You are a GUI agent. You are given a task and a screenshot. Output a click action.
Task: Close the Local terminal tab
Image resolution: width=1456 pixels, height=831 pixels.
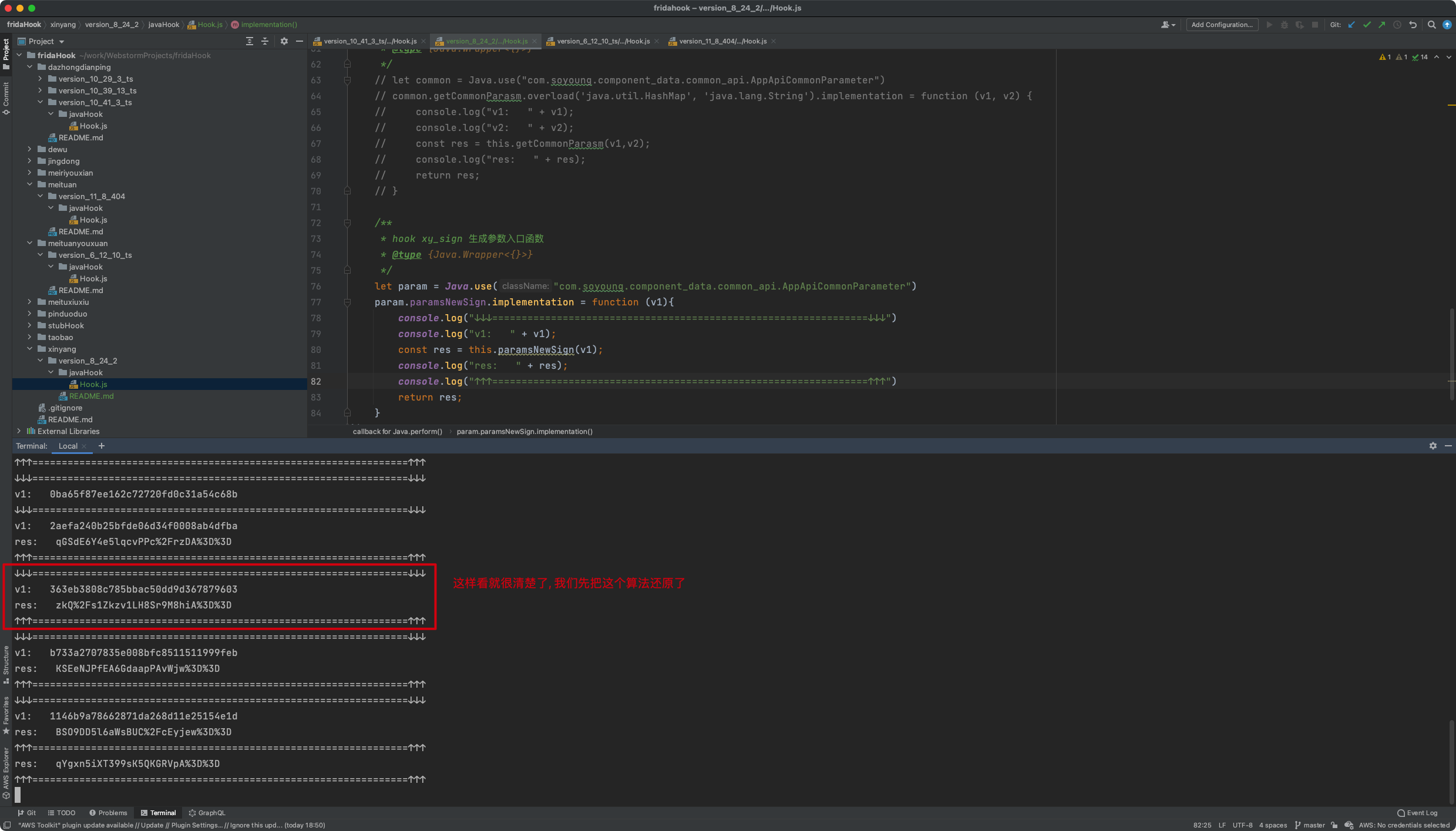pos(85,446)
